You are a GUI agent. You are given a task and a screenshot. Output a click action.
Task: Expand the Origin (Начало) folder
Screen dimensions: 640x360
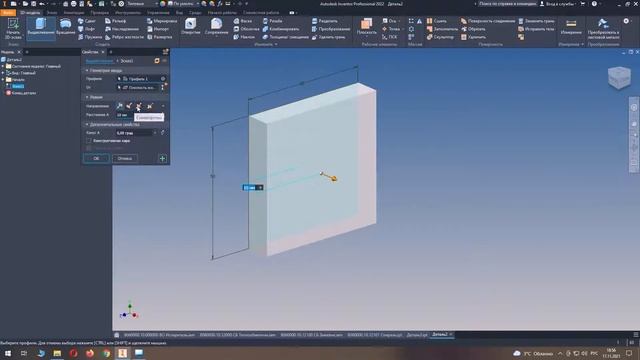click(x=3, y=80)
